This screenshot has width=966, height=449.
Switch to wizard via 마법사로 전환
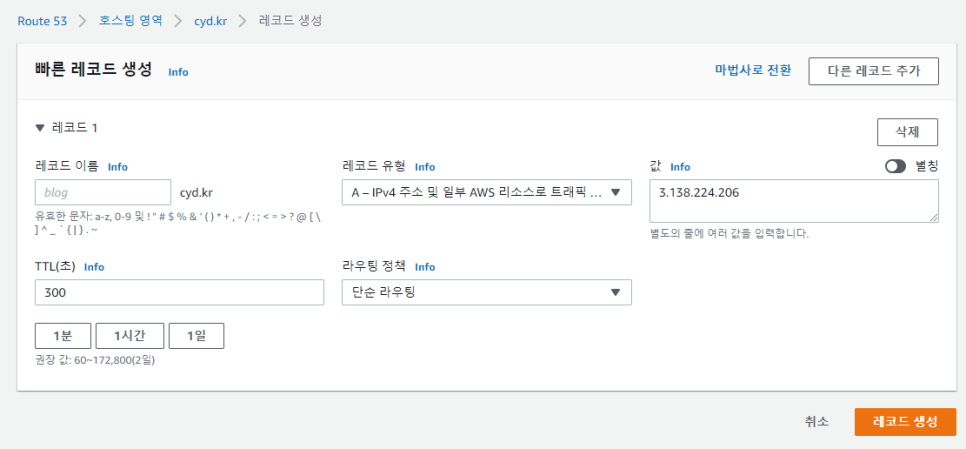(753, 70)
